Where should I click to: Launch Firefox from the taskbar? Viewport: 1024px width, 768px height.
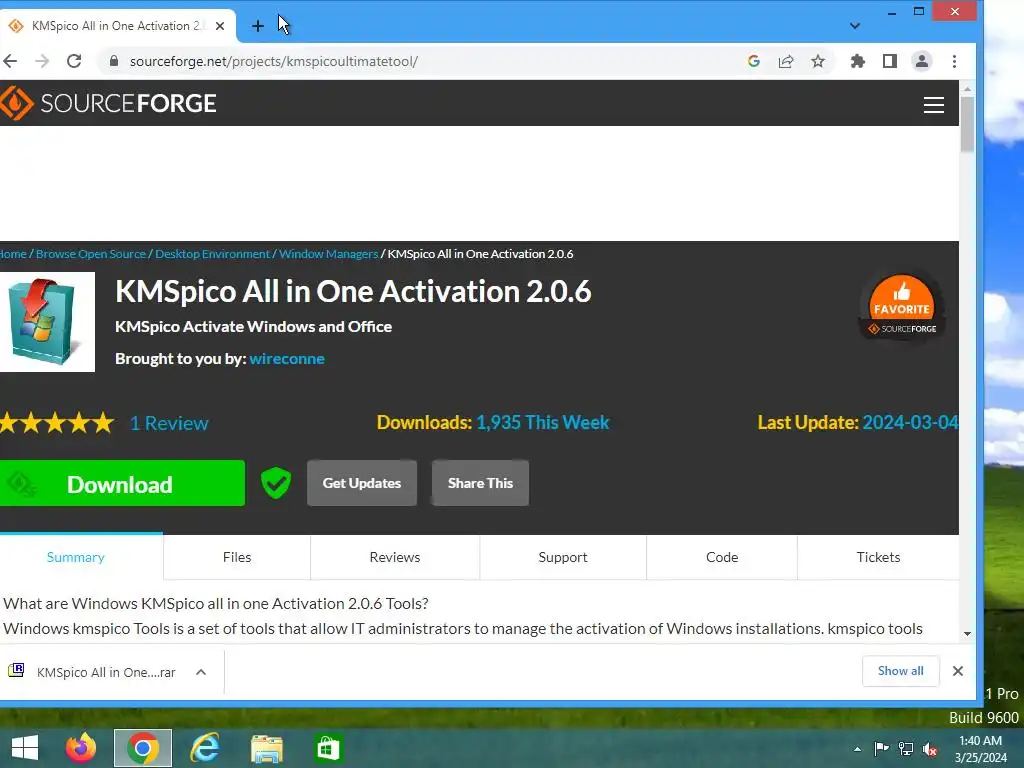click(x=81, y=748)
